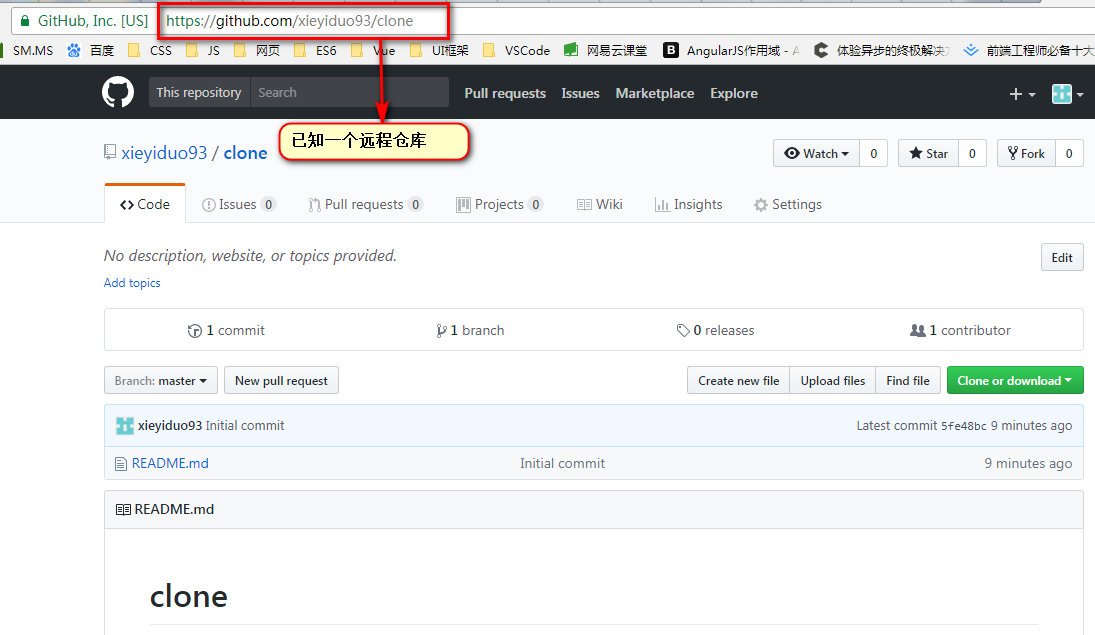The height and width of the screenshot is (635, 1095).
Task: Switch to the Insights tab
Action: (689, 205)
